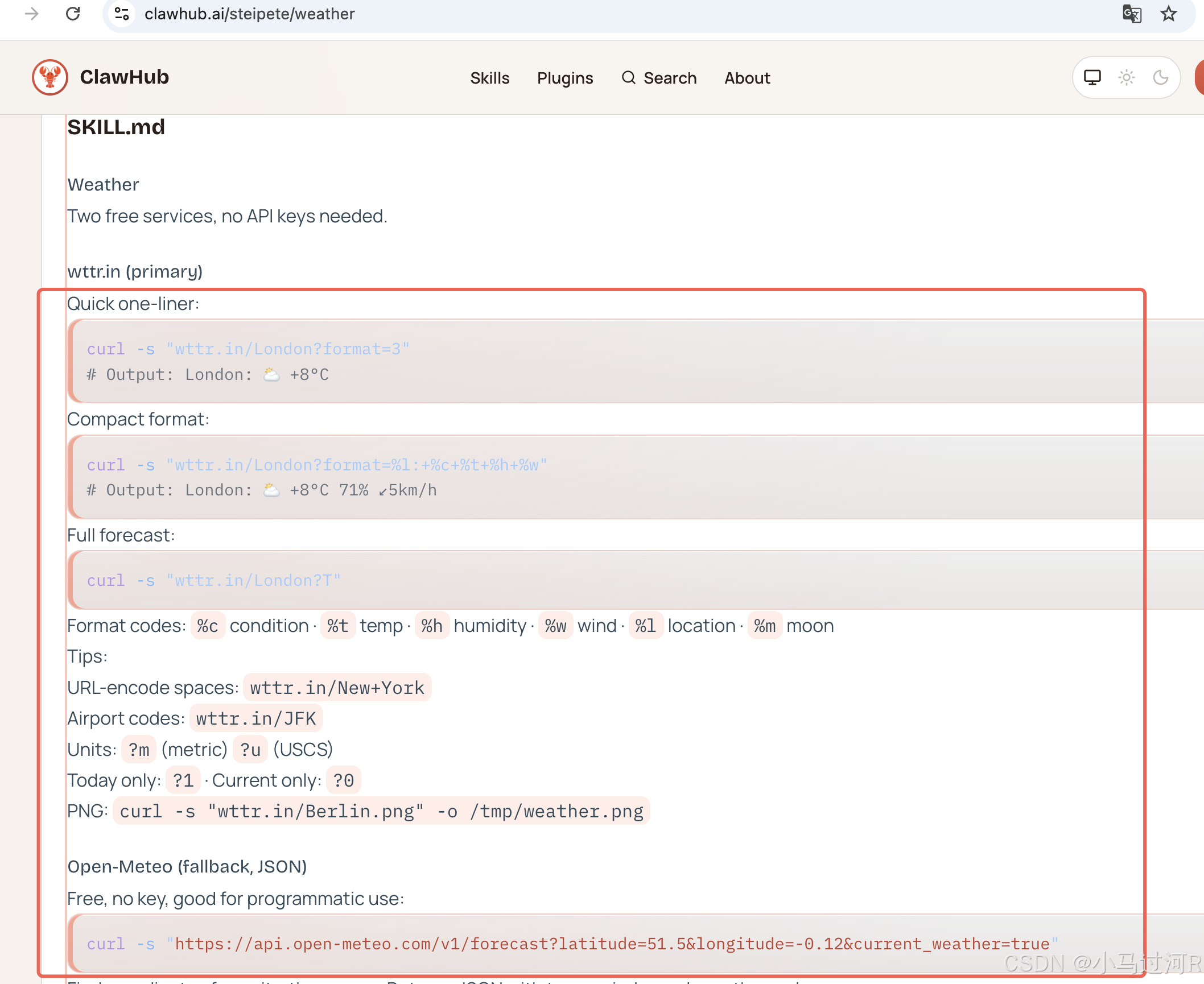This screenshot has height=984, width=1204.
Task: Enable dark theme moon icon
Action: coord(1160,77)
